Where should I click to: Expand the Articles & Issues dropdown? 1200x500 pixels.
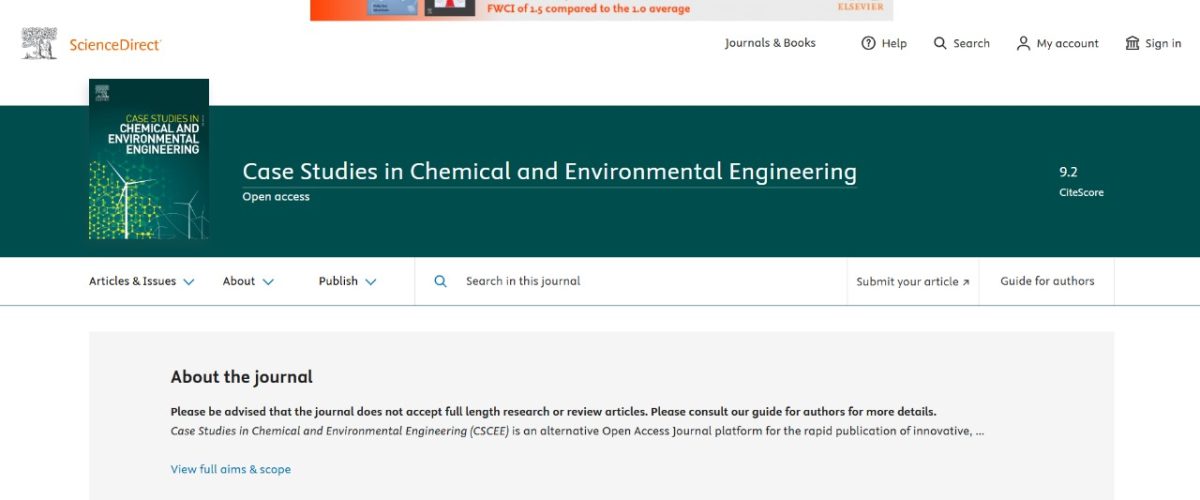(141, 281)
